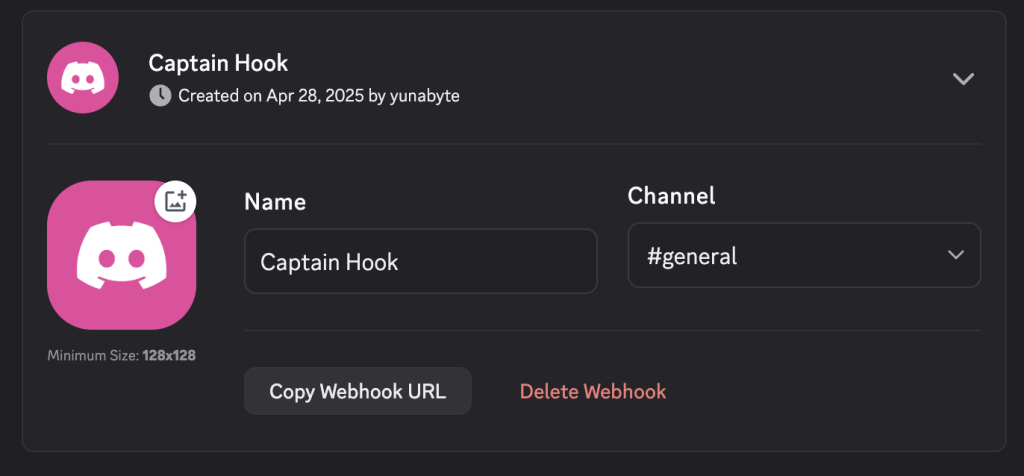The image size is (1024, 476).
Task: Click the bold 128x128 size text
Action: (169, 355)
